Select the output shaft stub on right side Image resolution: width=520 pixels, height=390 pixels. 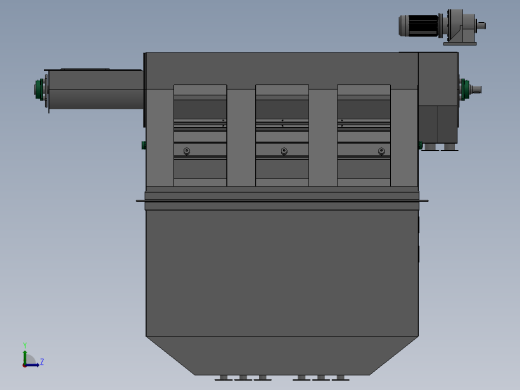click(477, 89)
